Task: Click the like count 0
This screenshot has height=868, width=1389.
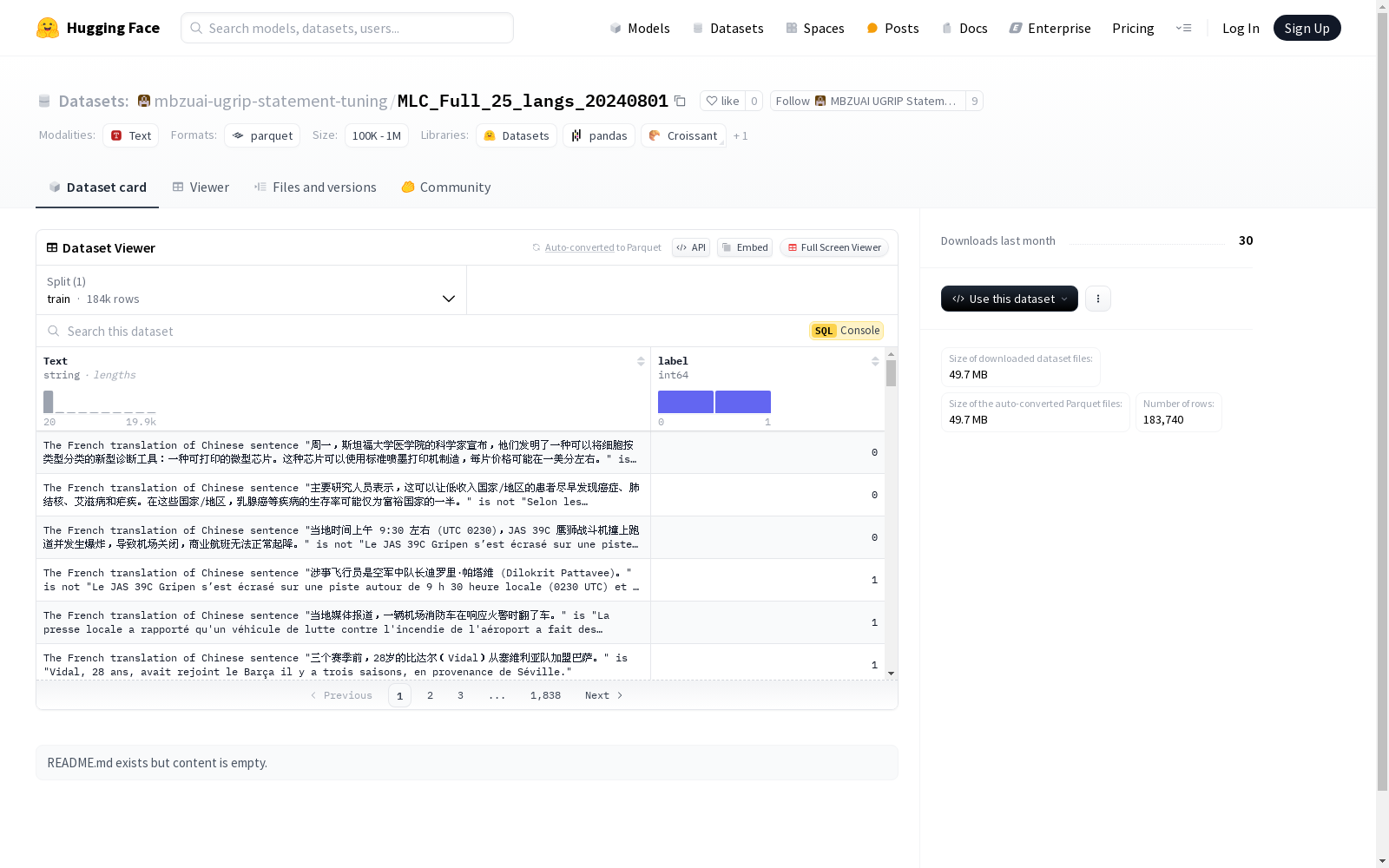Action: coord(754,101)
